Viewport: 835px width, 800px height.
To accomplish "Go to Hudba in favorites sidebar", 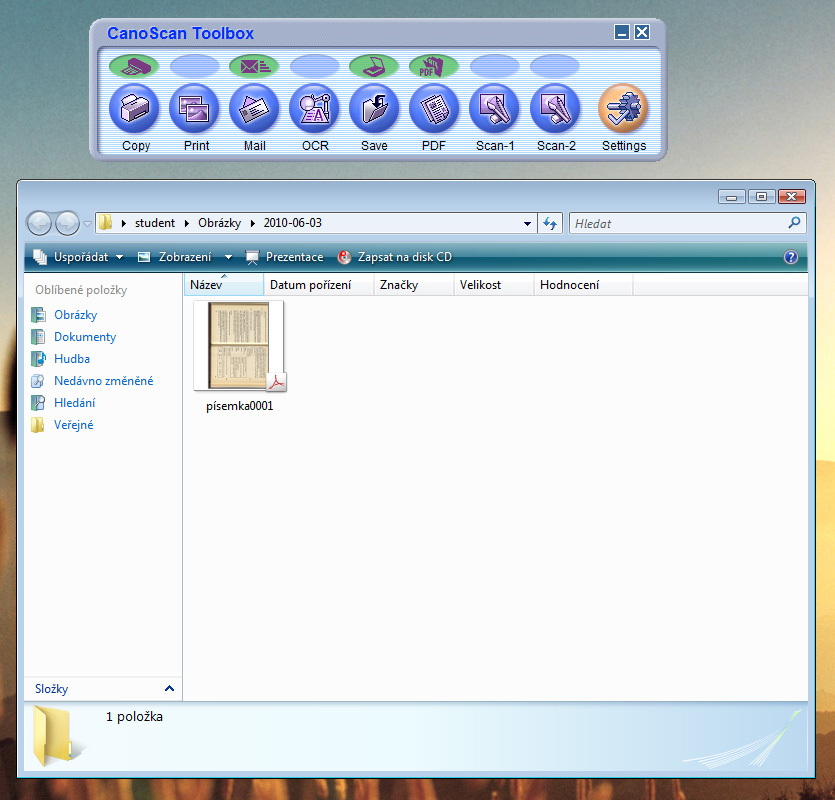I will tap(71, 359).
